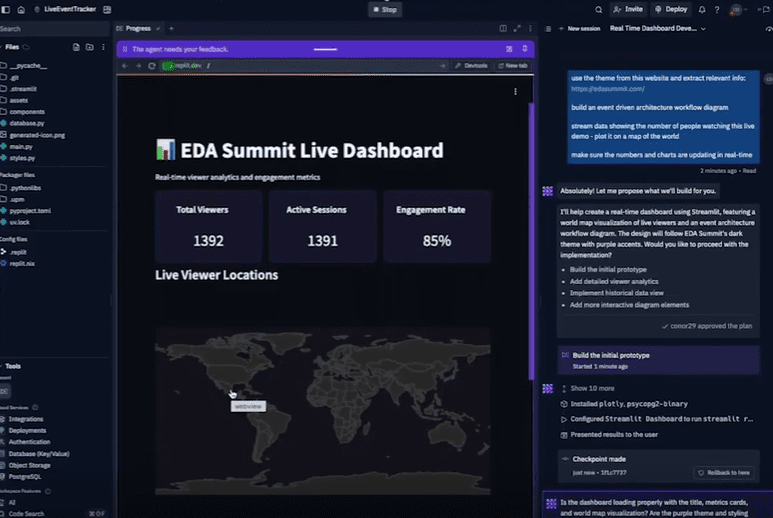Maximize the Progress pane
The height and width of the screenshot is (518, 773).
517,29
